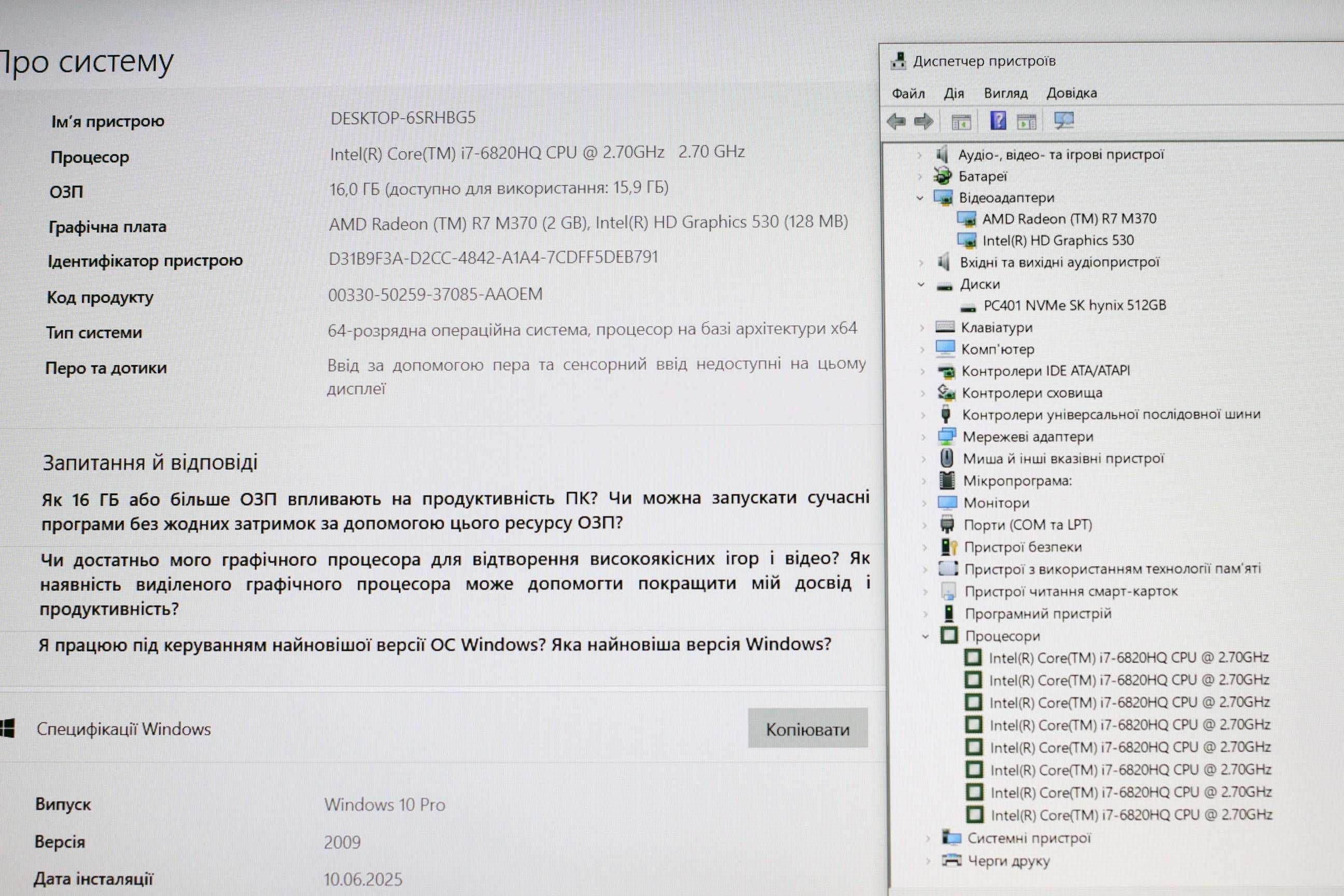The width and height of the screenshot is (1344, 896).
Task: Select AMD Radeon (TM) R7 M370 adapter
Action: pyautogui.click(x=1069, y=219)
